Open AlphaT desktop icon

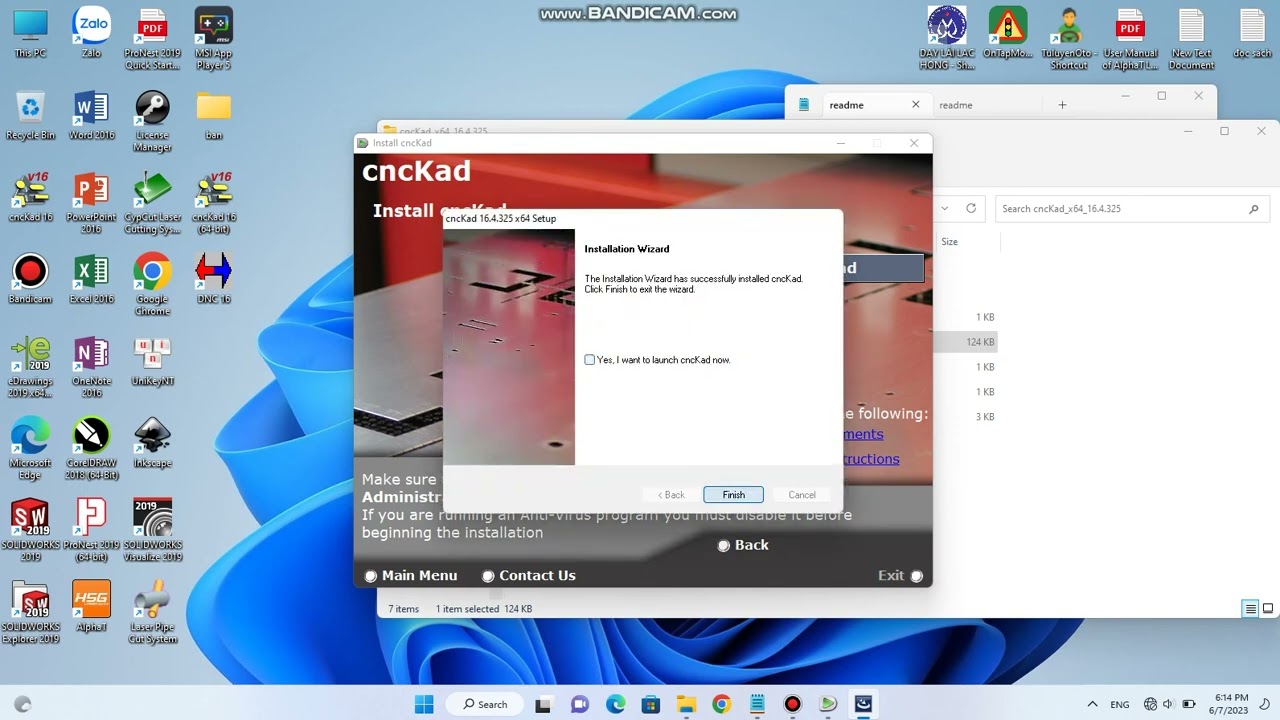coord(91,607)
